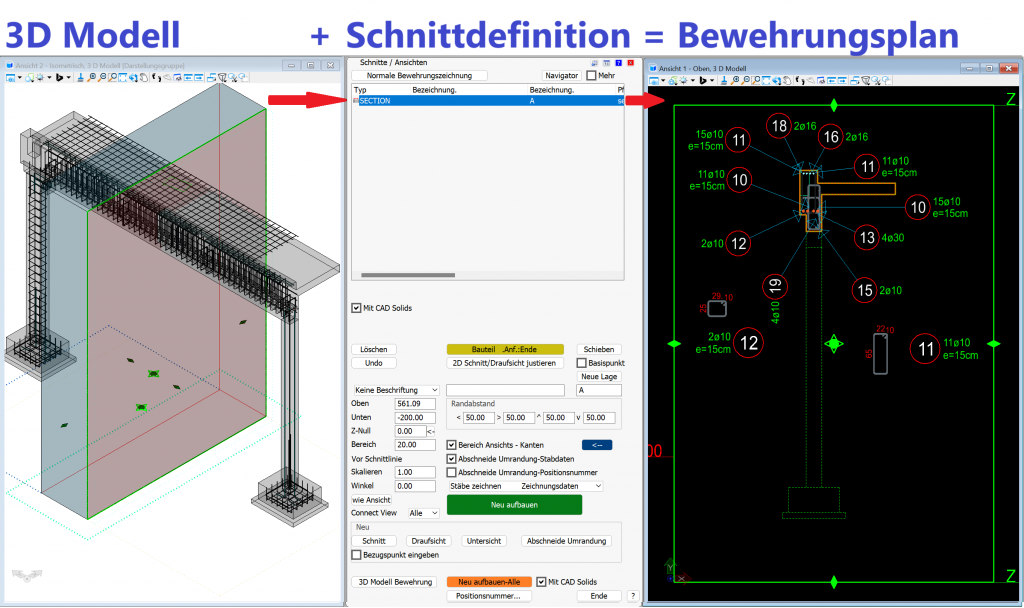Viewport: 1024px width, 608px height.
Task: Click the "<-" arrow icon next to the Z-Null field
Action: point(429,432)
